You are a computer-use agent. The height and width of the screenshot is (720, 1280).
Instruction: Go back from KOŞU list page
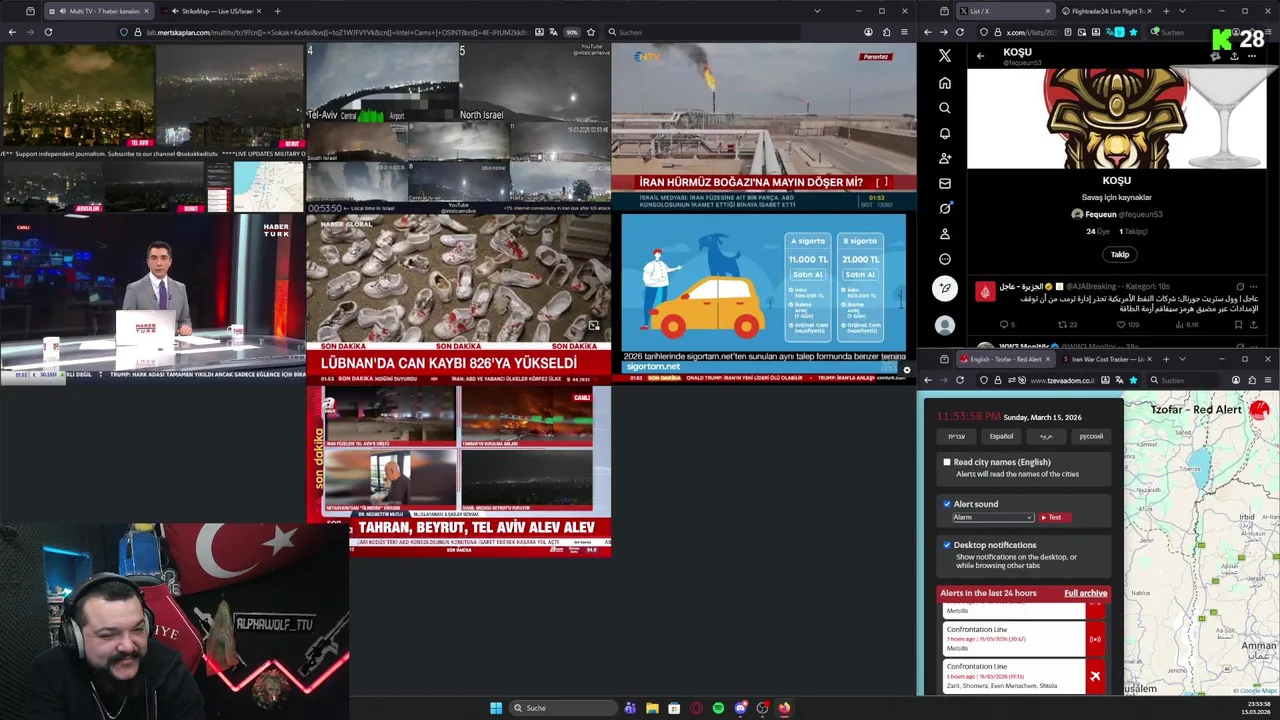coord(981,56)
